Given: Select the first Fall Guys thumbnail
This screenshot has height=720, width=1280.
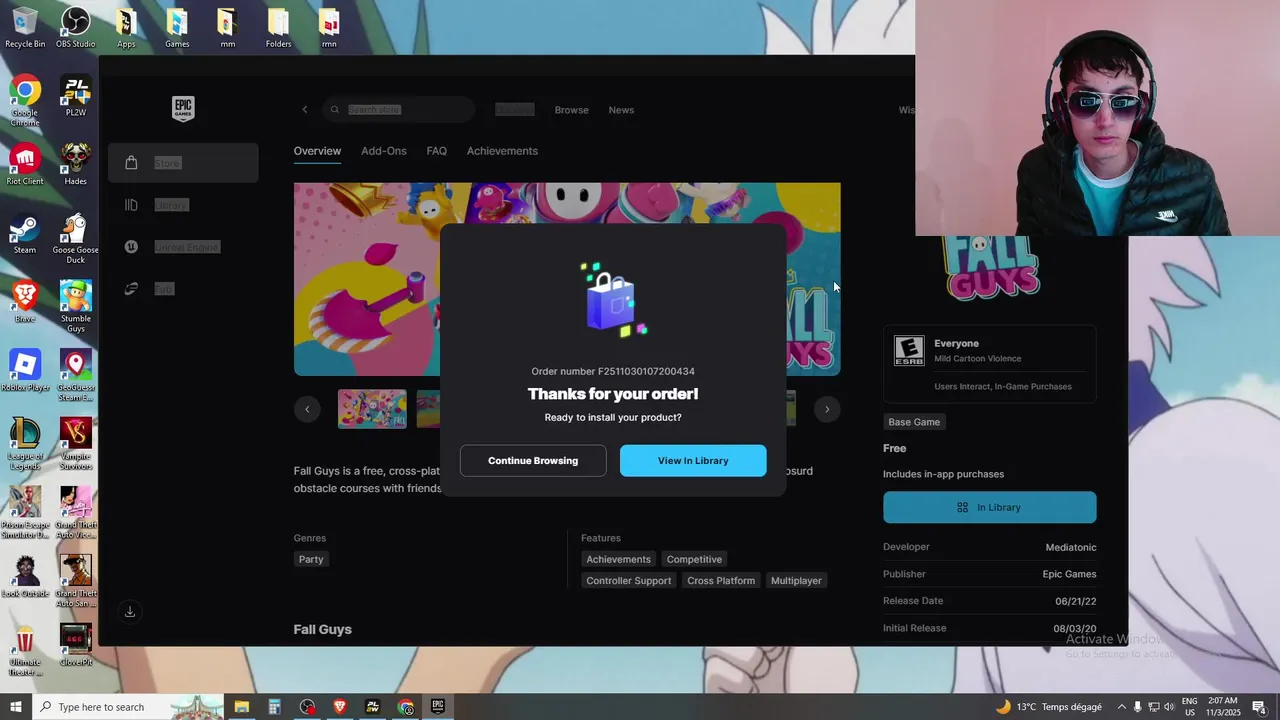Looking at the screenshot, I should coord(372,409).
